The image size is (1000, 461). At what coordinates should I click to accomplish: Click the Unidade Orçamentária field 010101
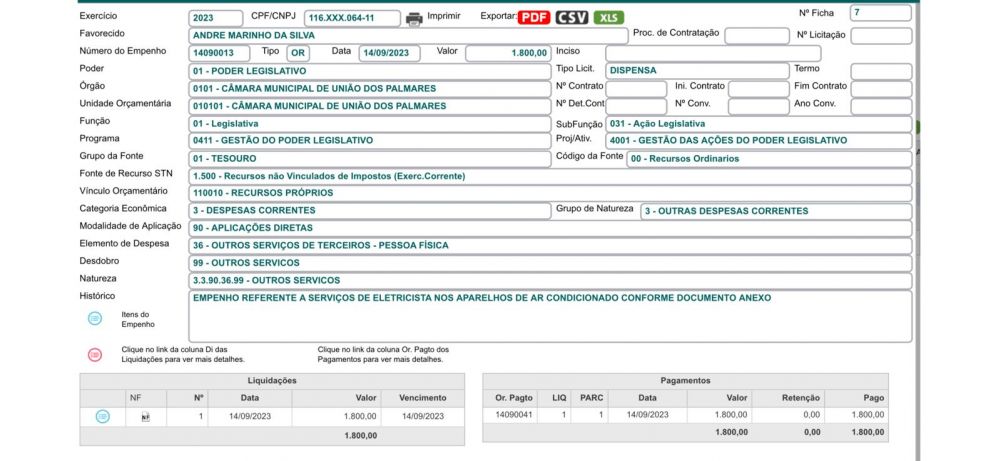coord(369,106)
